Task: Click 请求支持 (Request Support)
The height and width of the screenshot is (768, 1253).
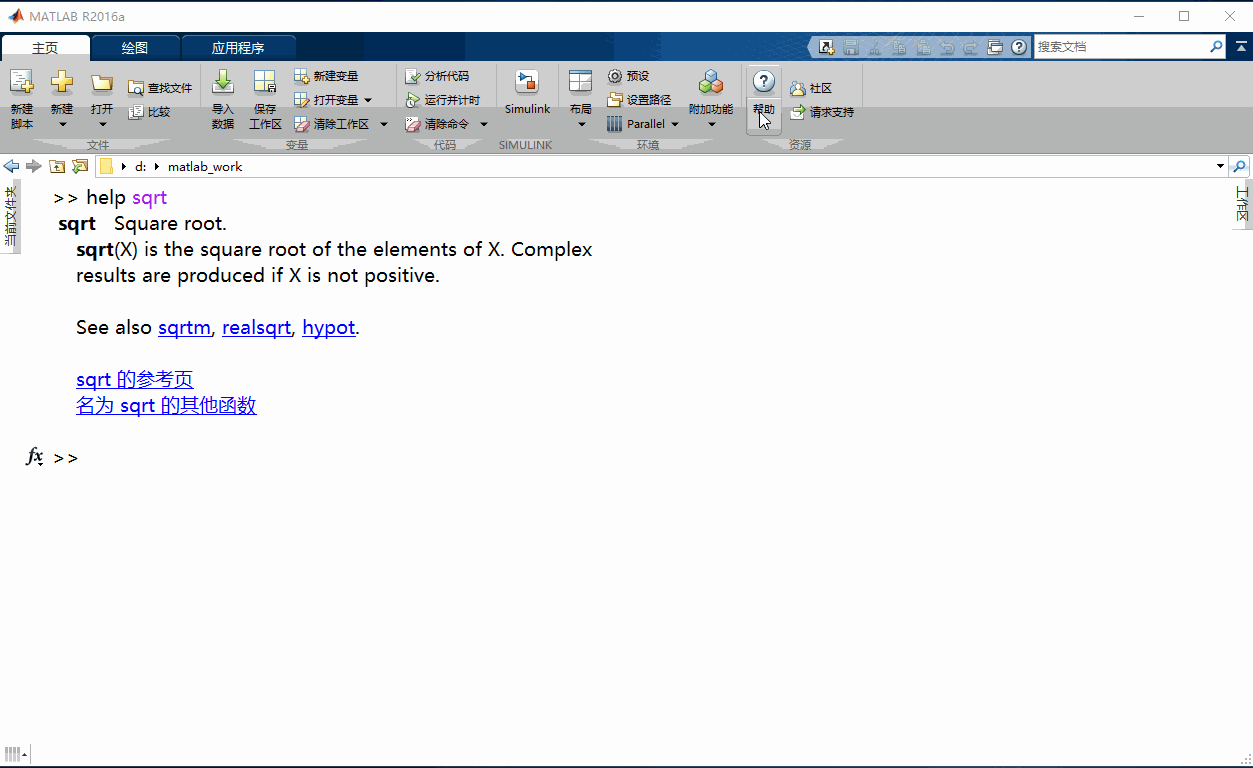Action: click(822, 112)
